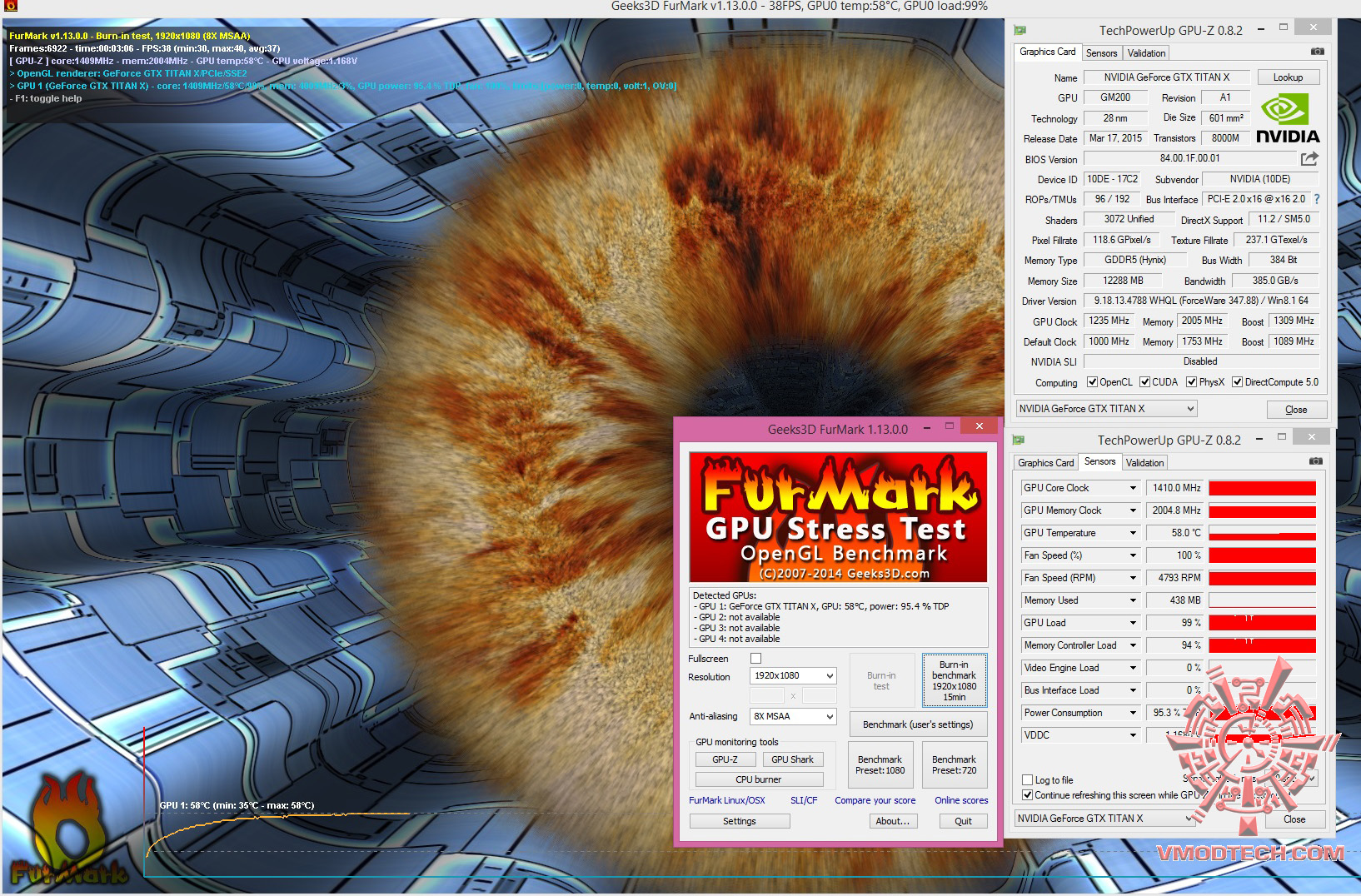This screenshot has height=896, width=1361.
Task: Expand the GPU Memory Clock sensor dropdown
Action: tap(1133, 510)
